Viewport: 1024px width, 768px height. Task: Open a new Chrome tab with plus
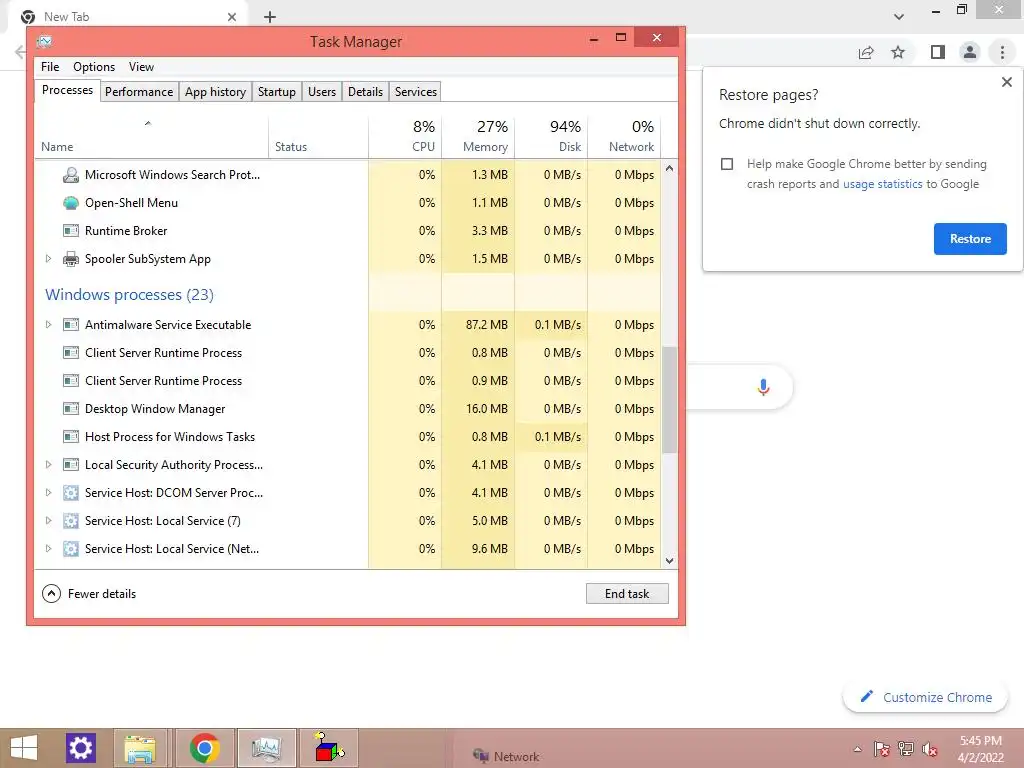click(x=270, y=17)
